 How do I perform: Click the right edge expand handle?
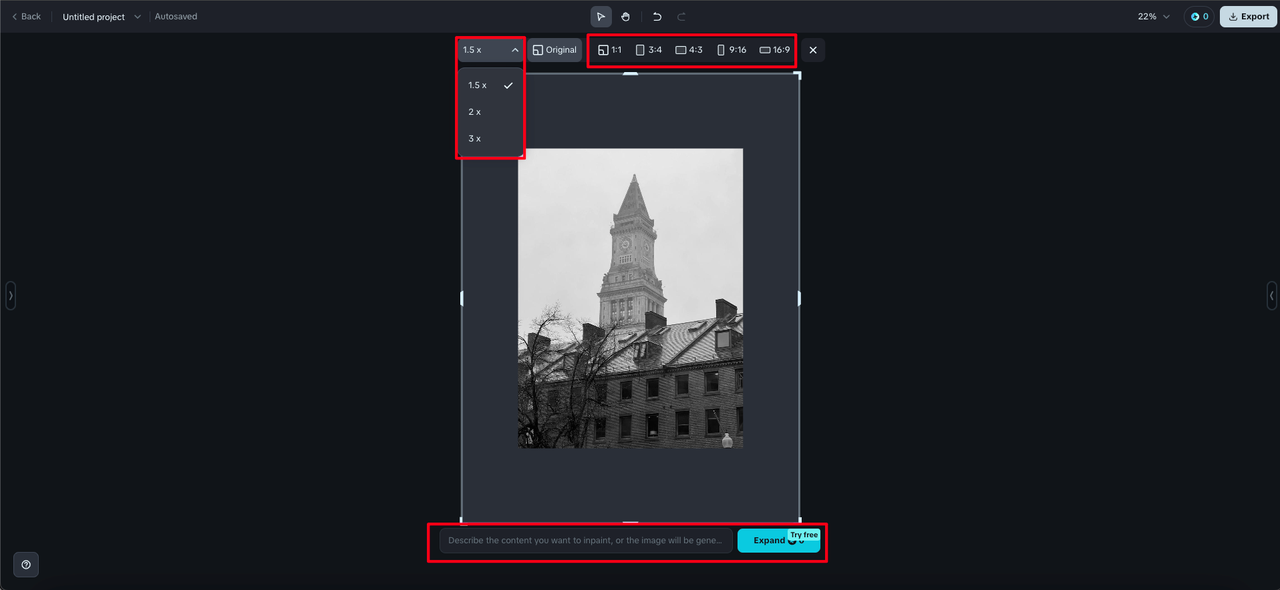[x=799, y=298]
